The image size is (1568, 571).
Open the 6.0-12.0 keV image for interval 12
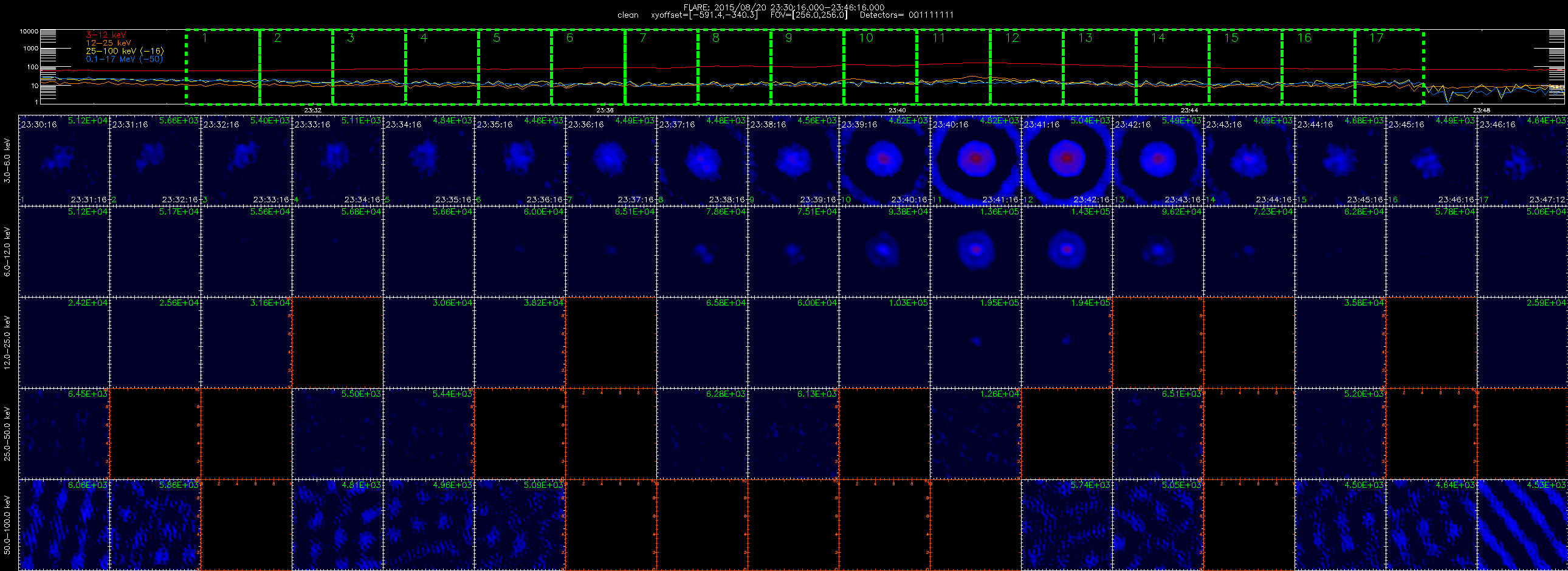[1067, 251]
